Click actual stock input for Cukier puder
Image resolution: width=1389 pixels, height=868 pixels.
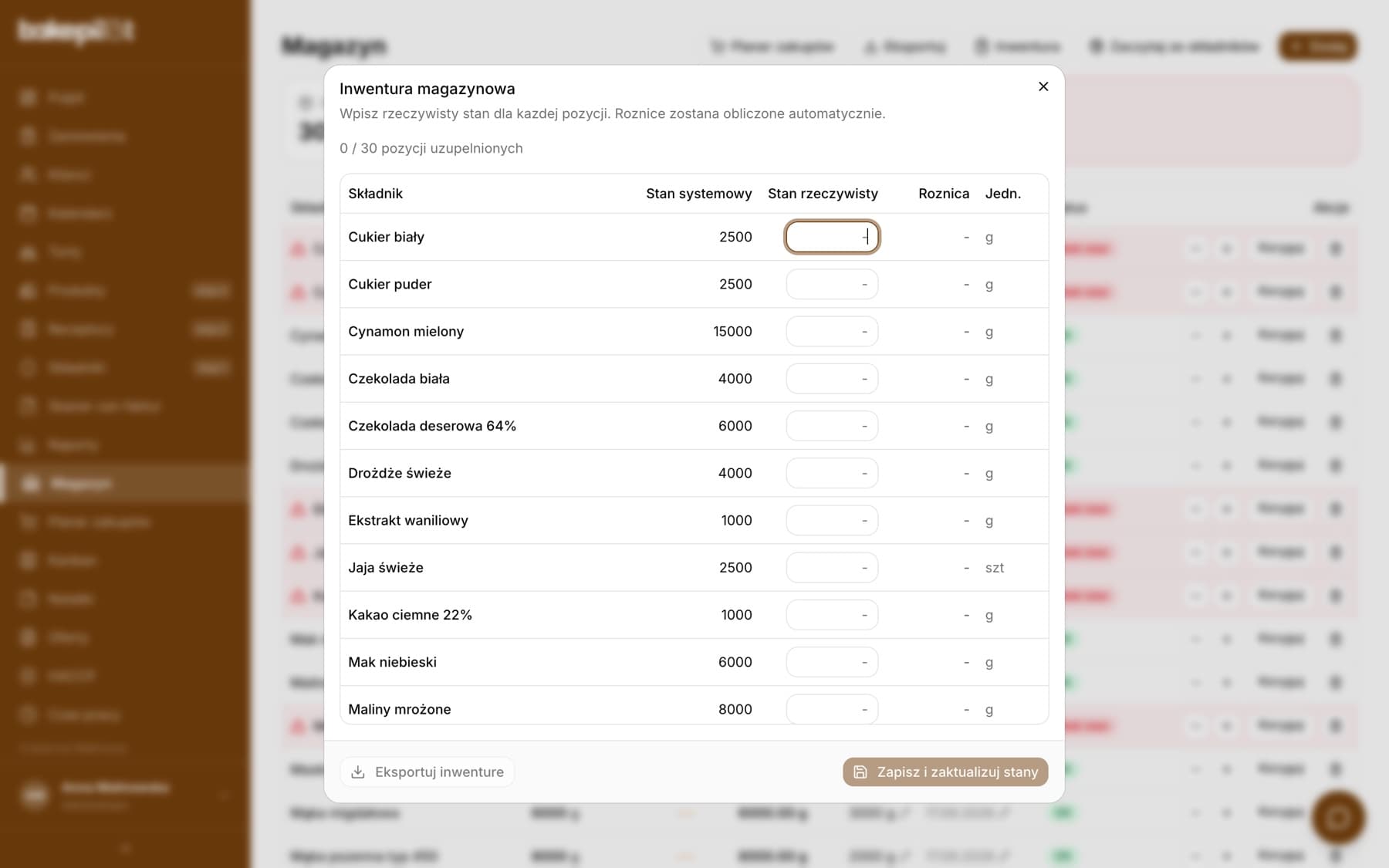832,284
